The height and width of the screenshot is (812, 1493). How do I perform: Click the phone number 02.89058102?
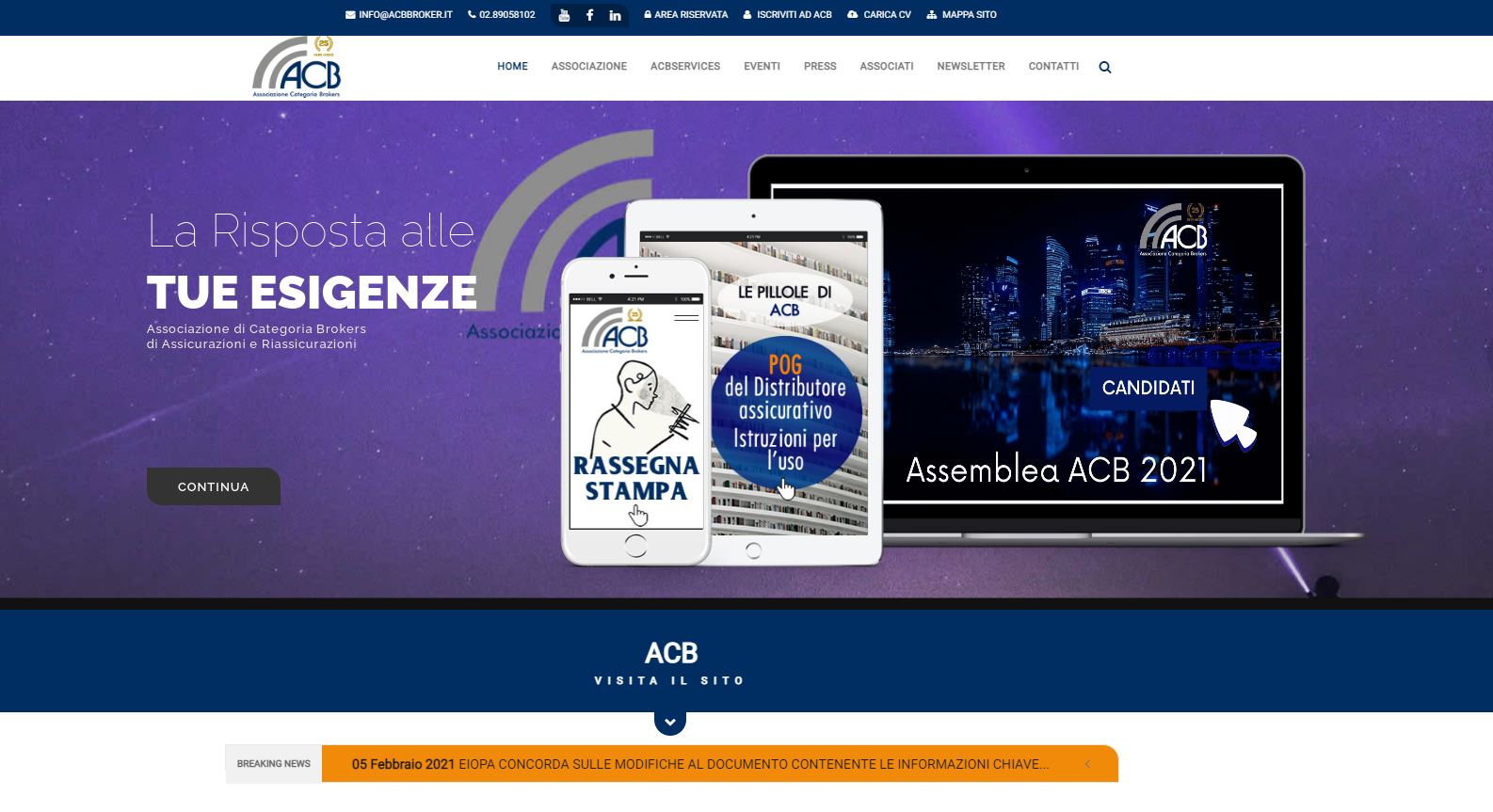502,15
